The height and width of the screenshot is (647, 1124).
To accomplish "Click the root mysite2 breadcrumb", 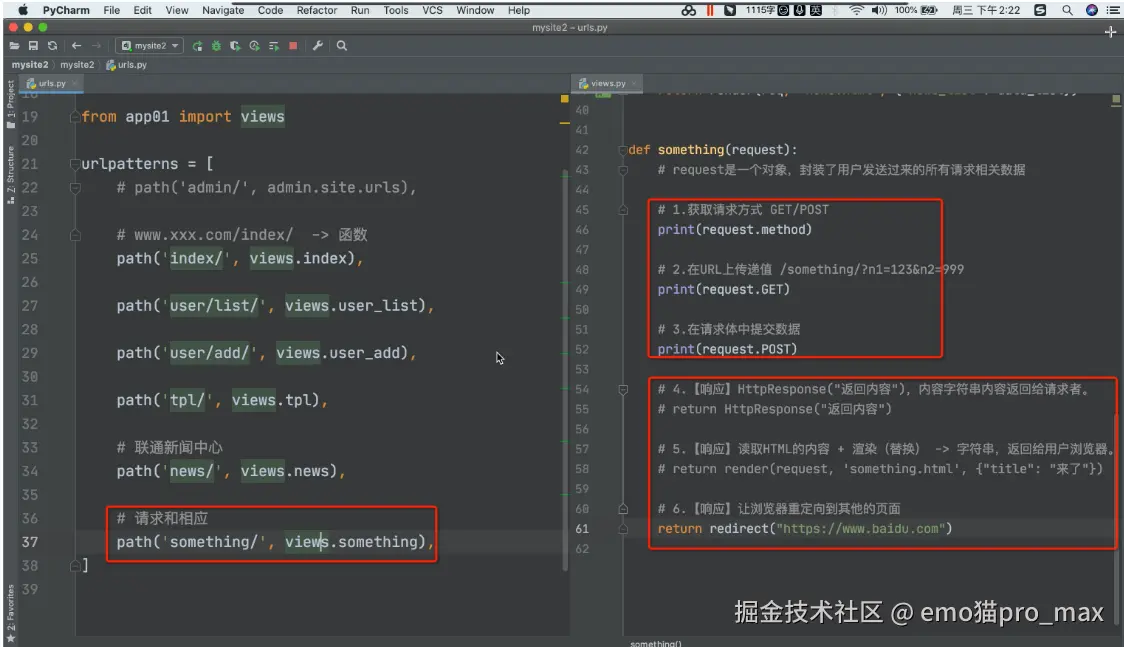I will tap(29, 64).
